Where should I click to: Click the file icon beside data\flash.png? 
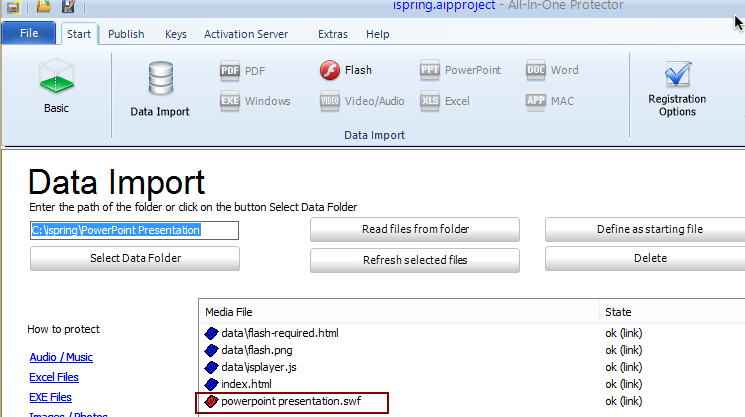[211, 351]
